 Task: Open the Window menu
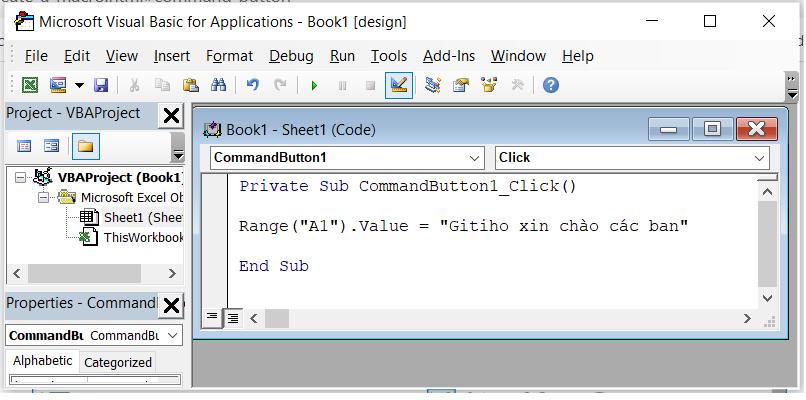[518, 56]
